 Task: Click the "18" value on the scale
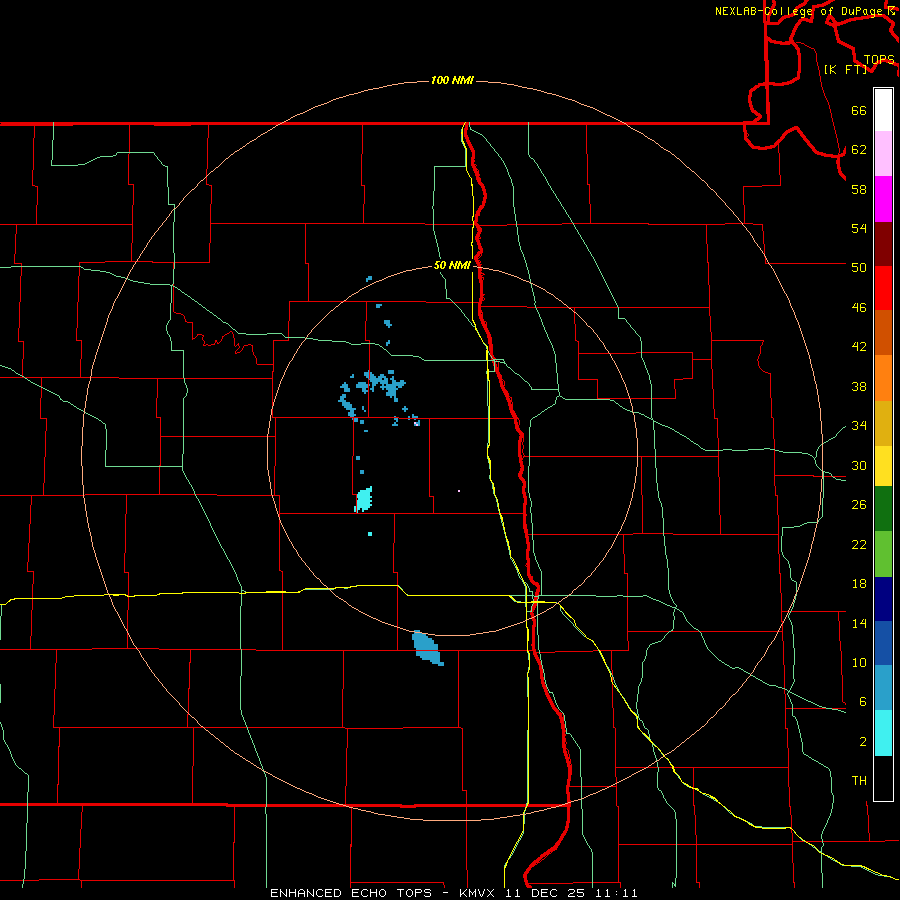click(859, 584)
